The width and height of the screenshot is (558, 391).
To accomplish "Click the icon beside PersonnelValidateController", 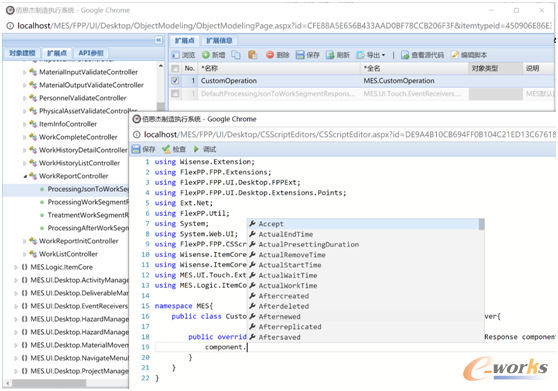I will (33, 98).
